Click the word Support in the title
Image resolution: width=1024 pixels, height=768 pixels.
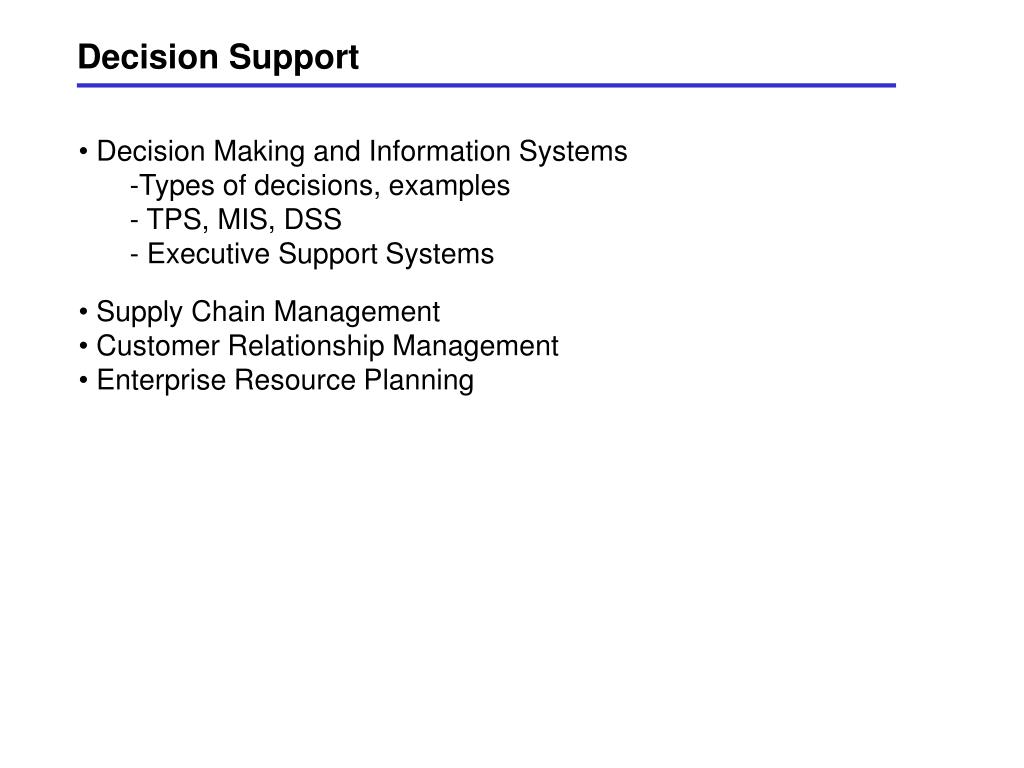(x=294, y=59)
